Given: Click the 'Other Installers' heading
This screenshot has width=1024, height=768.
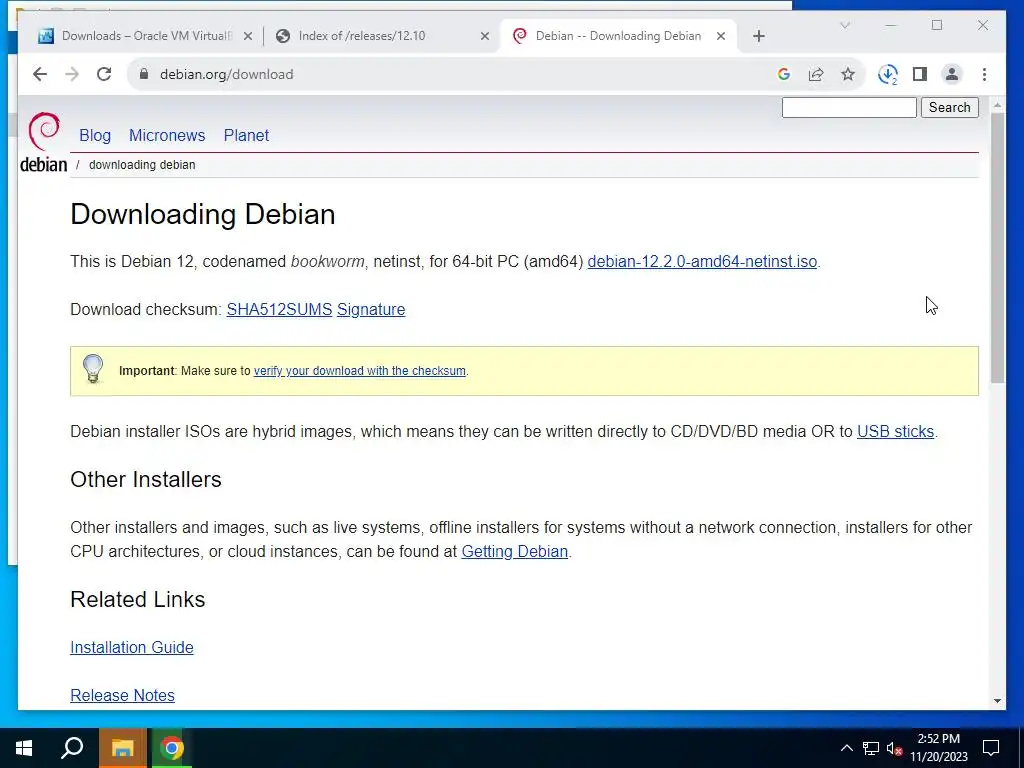Looking at the screenshot, I should [146, 479].
